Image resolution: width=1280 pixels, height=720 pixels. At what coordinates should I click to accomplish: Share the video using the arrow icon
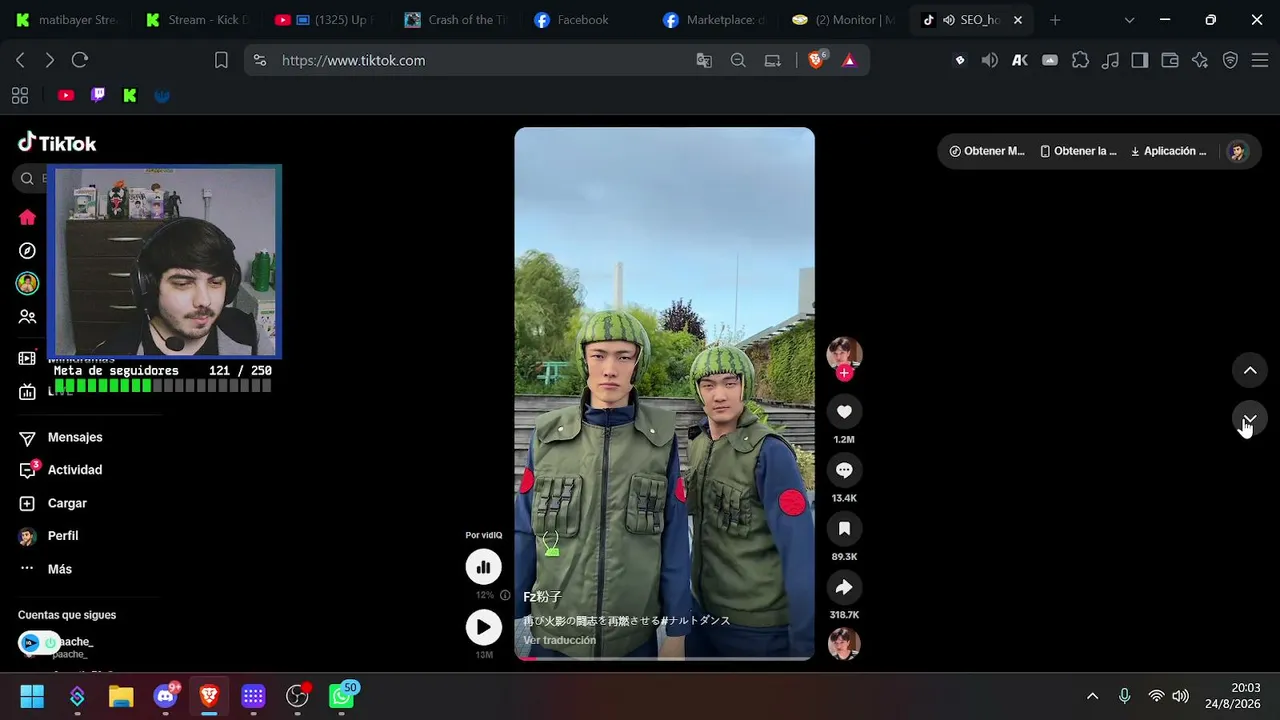pos(844,587)
